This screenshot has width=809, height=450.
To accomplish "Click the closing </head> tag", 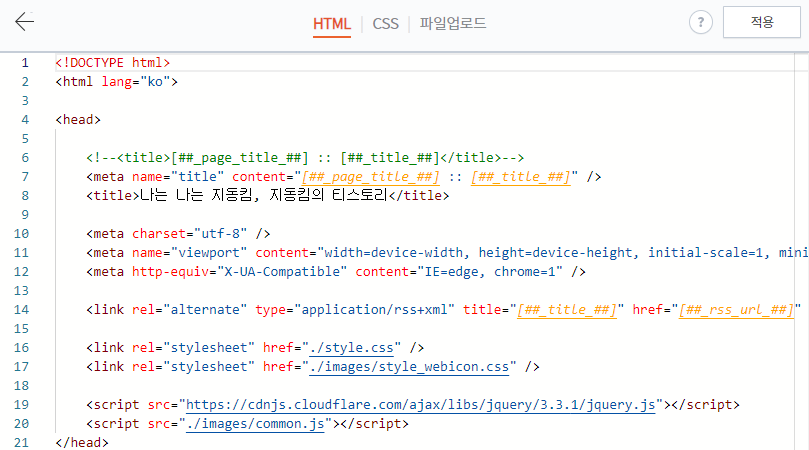I will coord(82,443).
